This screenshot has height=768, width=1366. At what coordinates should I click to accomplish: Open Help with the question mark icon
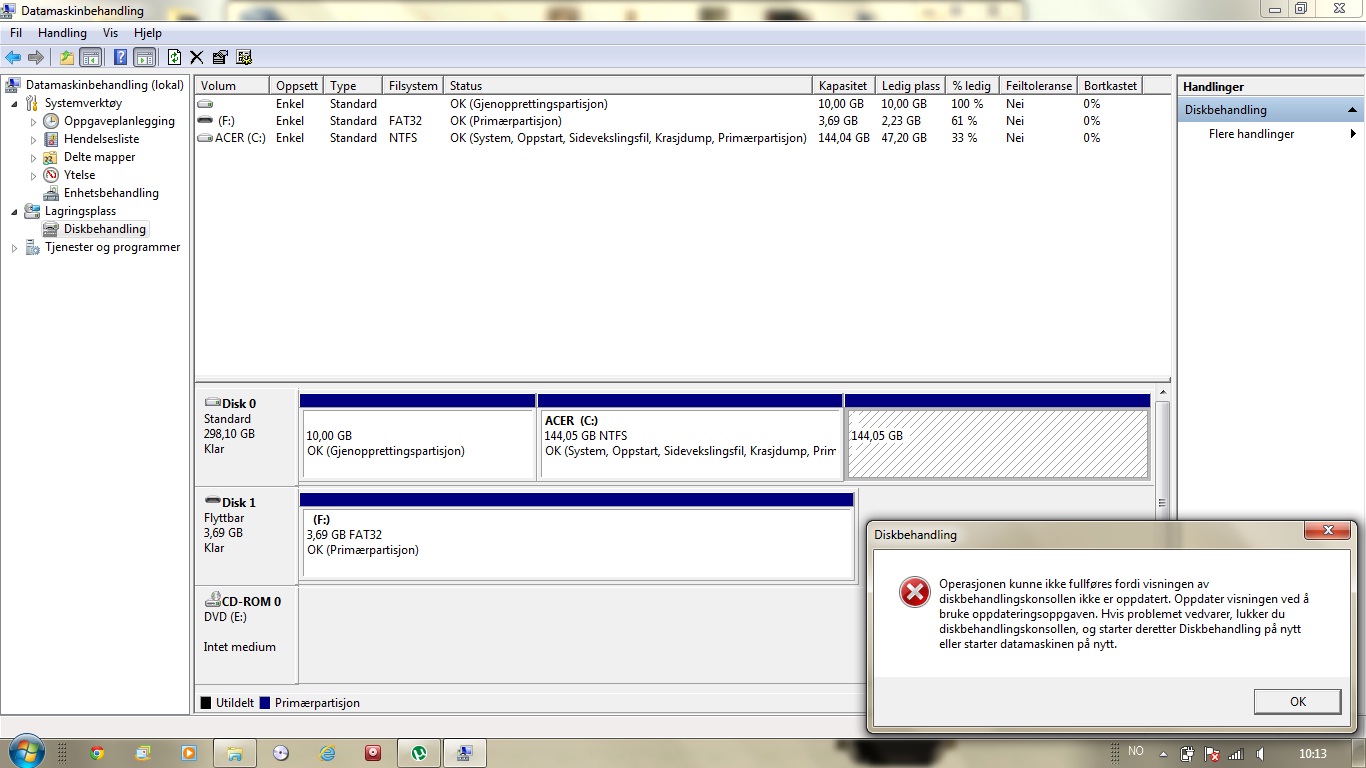coord(120,57)
